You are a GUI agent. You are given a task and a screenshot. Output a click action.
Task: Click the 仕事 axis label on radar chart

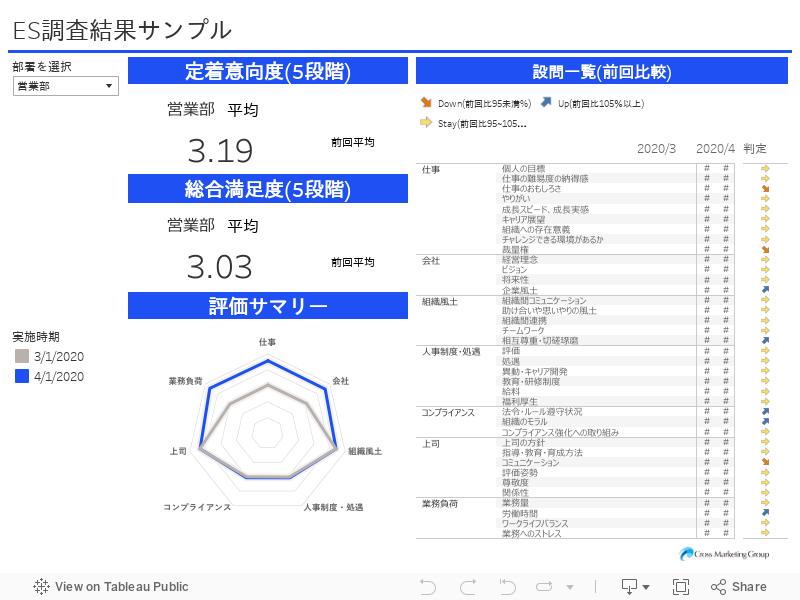(x=267, y=342)
